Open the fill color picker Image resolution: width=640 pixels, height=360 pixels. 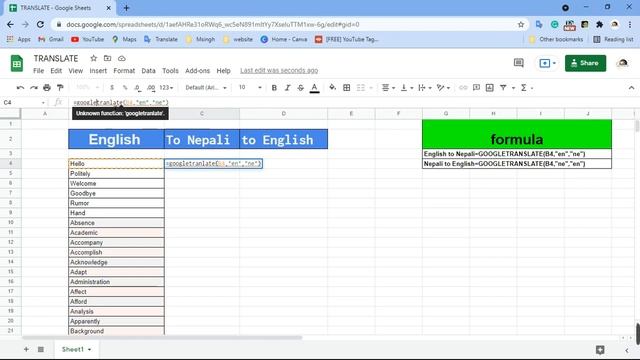coord(333,88)
